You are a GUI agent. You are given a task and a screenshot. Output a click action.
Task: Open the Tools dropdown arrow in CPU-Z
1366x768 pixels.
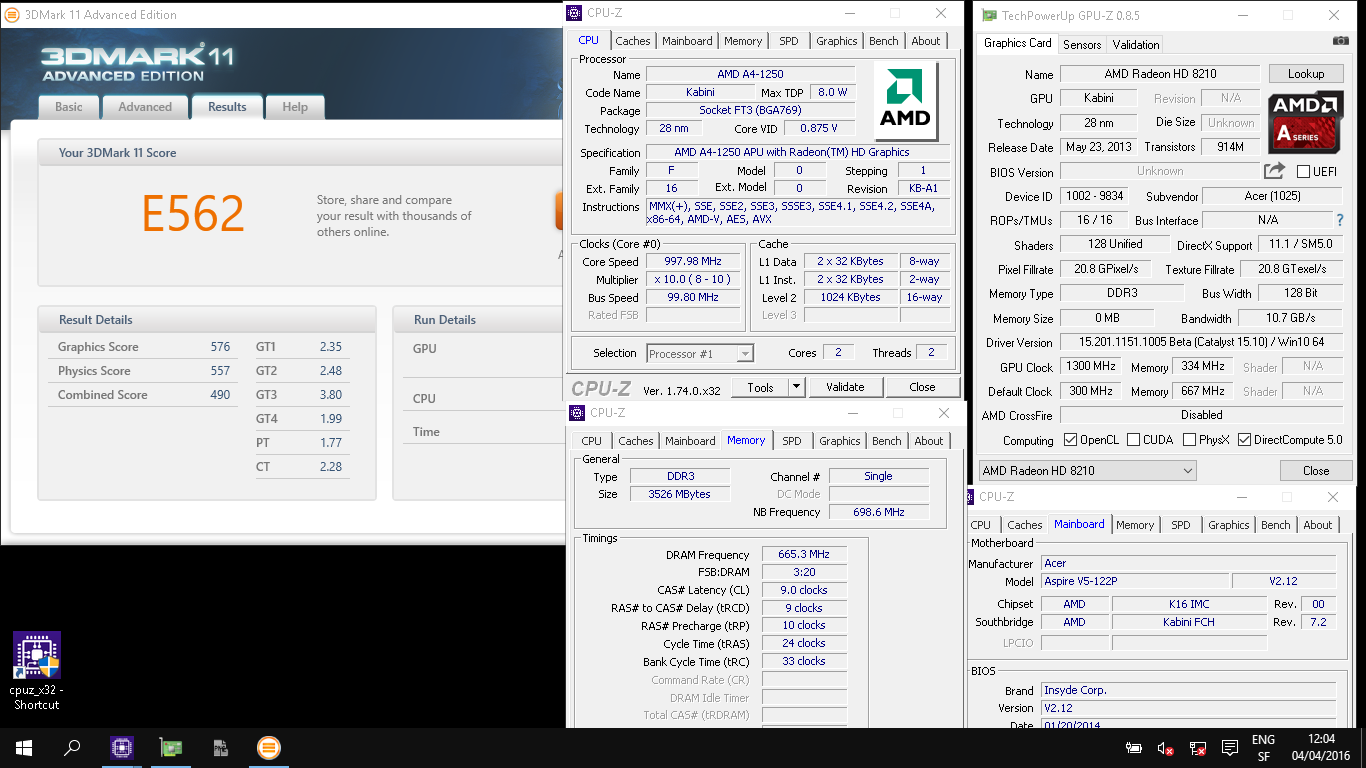click(x=796, y=387)
